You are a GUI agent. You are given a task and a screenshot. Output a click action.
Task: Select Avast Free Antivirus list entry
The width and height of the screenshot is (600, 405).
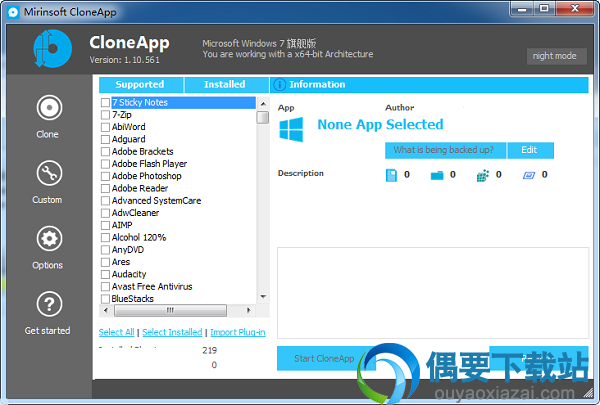click(152, 286)
